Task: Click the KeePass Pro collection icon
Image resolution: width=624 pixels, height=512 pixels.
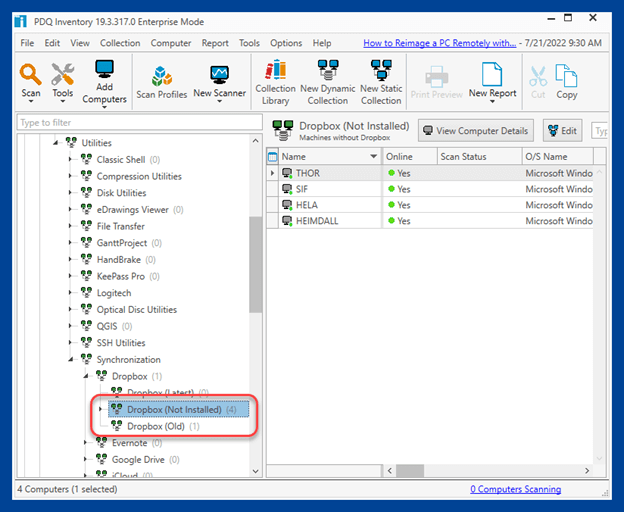Action: click(86, 275)
